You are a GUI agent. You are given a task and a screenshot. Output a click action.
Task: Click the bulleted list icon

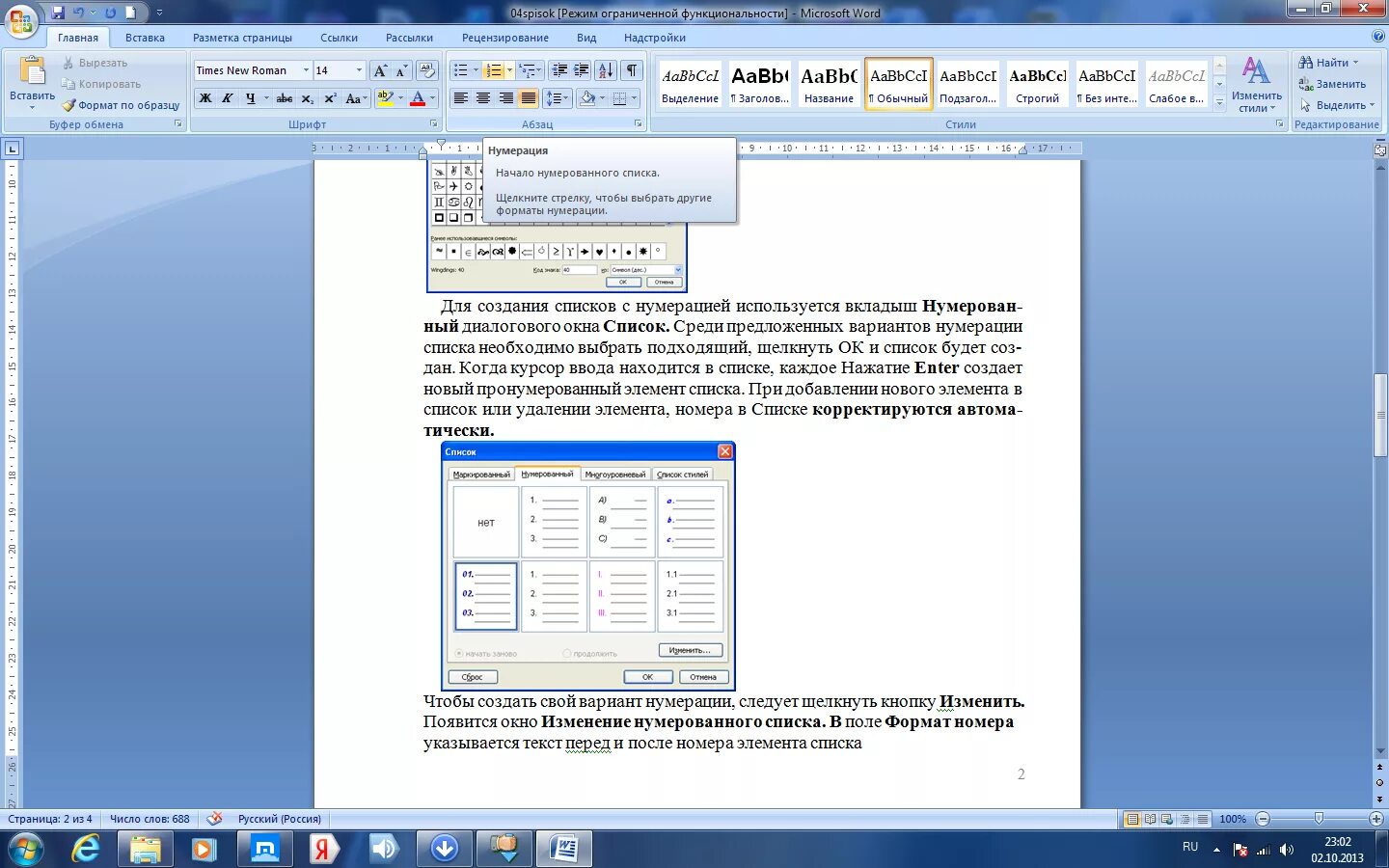[461, 70]
